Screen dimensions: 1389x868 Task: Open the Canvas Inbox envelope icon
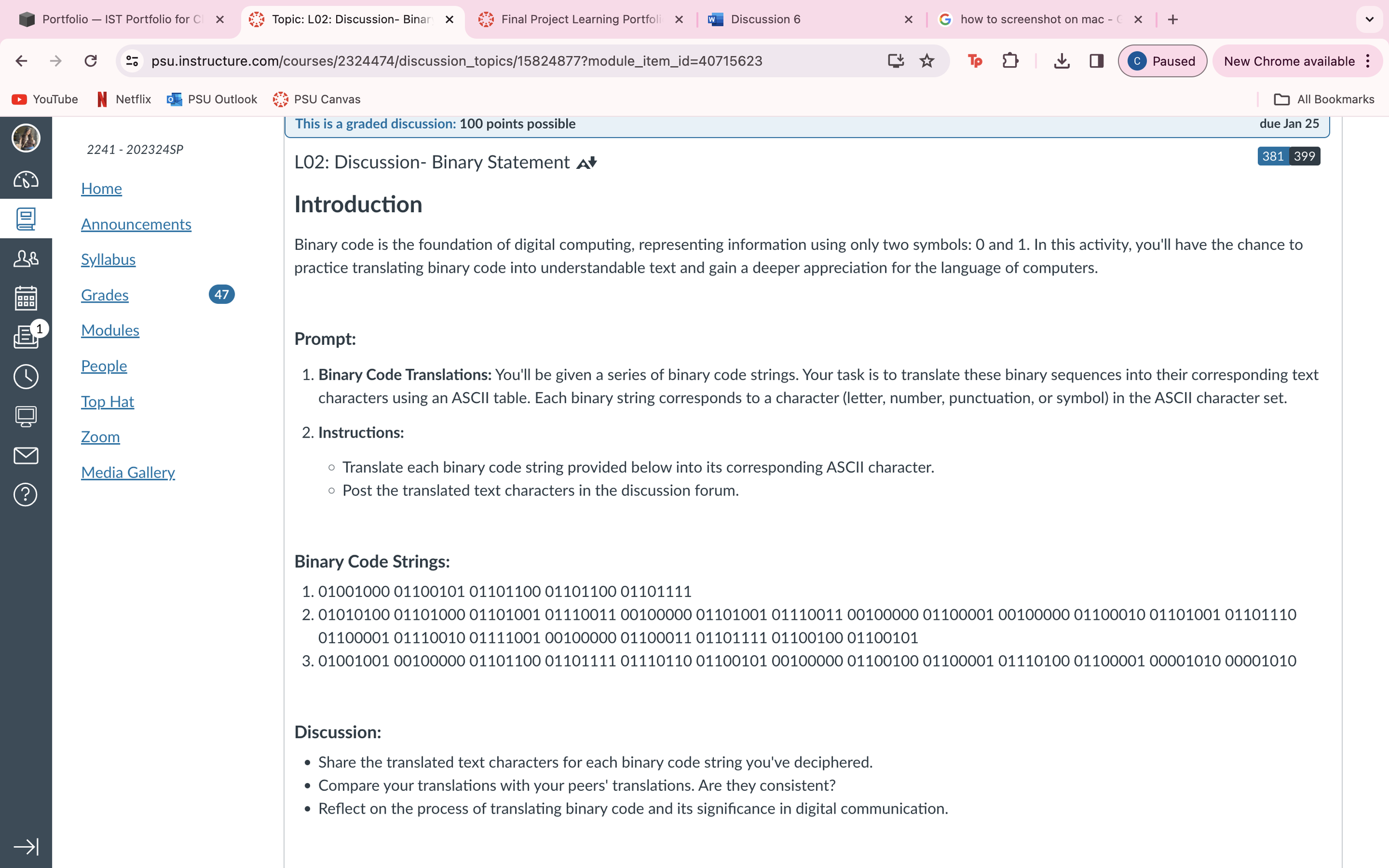[26, 456]
